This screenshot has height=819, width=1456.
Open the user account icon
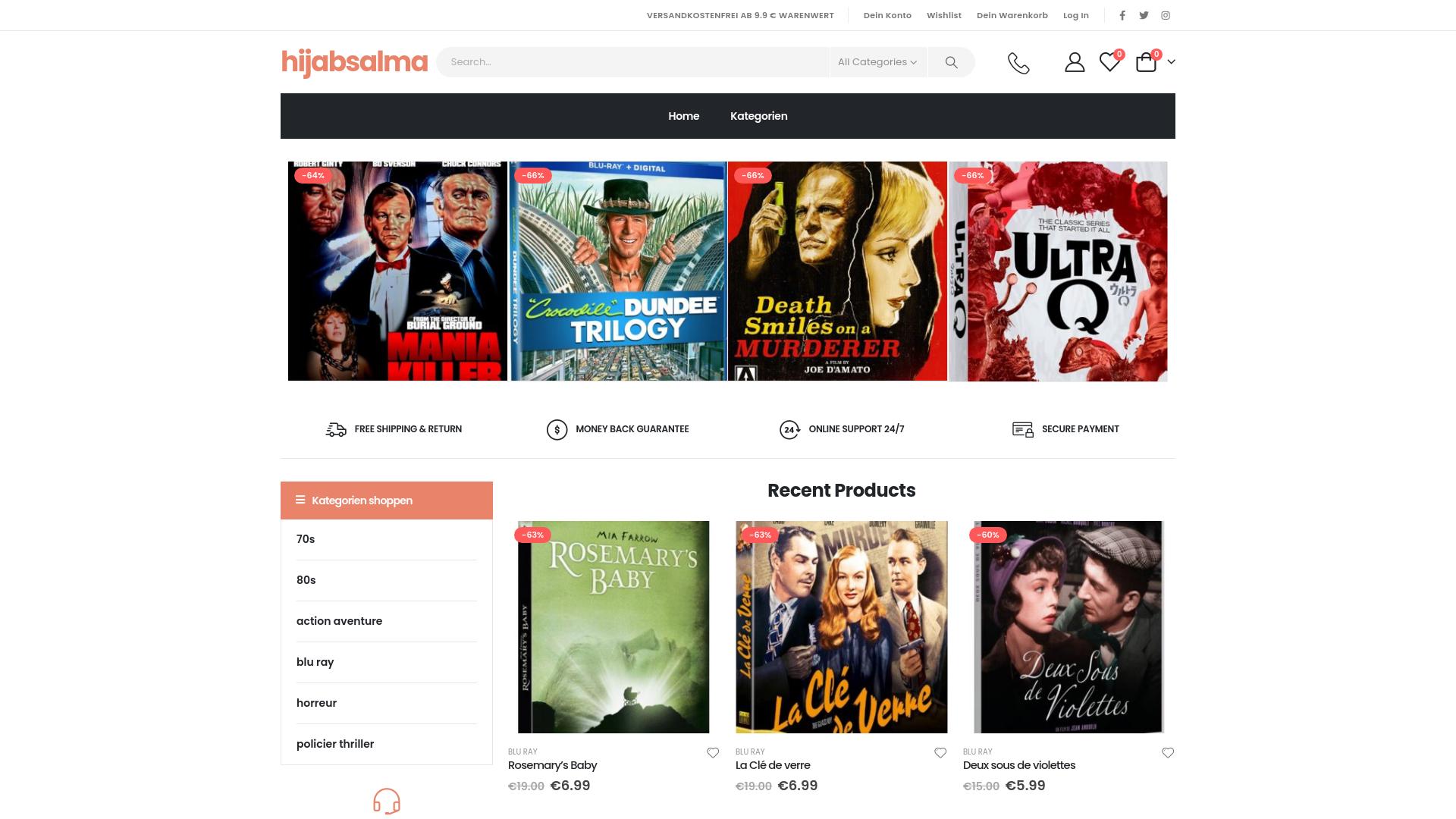[x=1074, y=62]
